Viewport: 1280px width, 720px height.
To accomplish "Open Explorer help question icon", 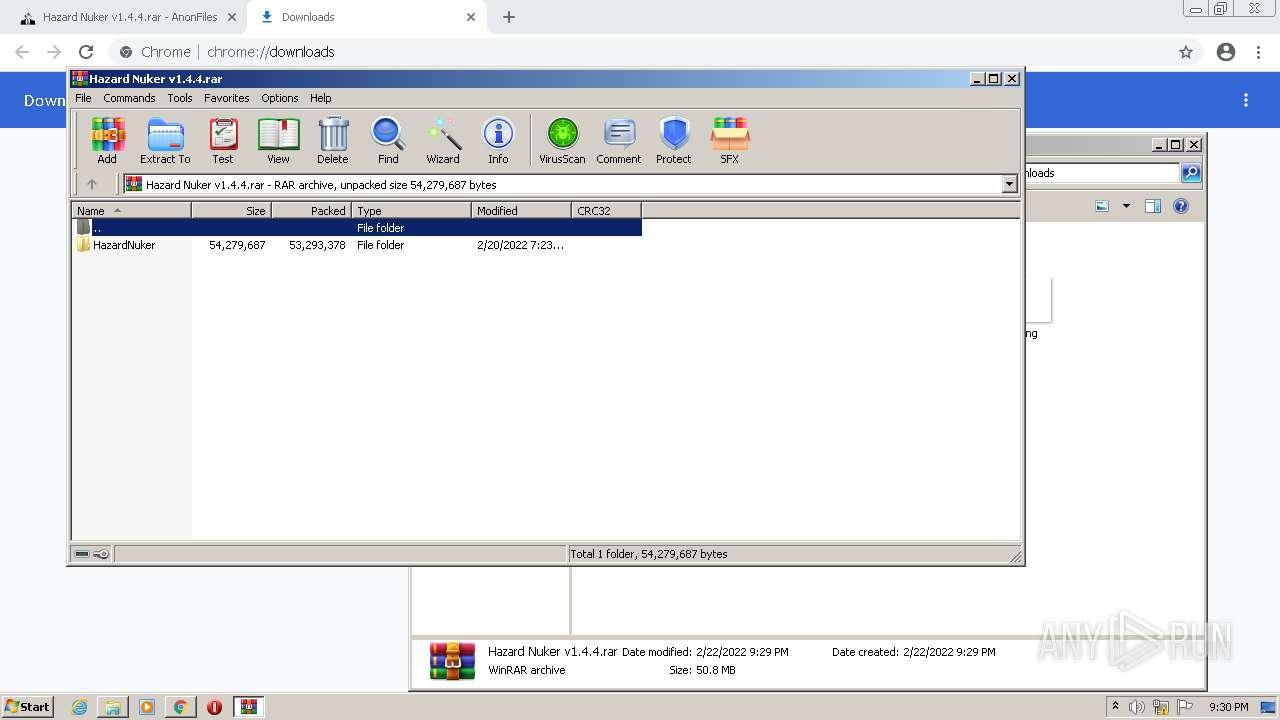I will coord(1181,206).
